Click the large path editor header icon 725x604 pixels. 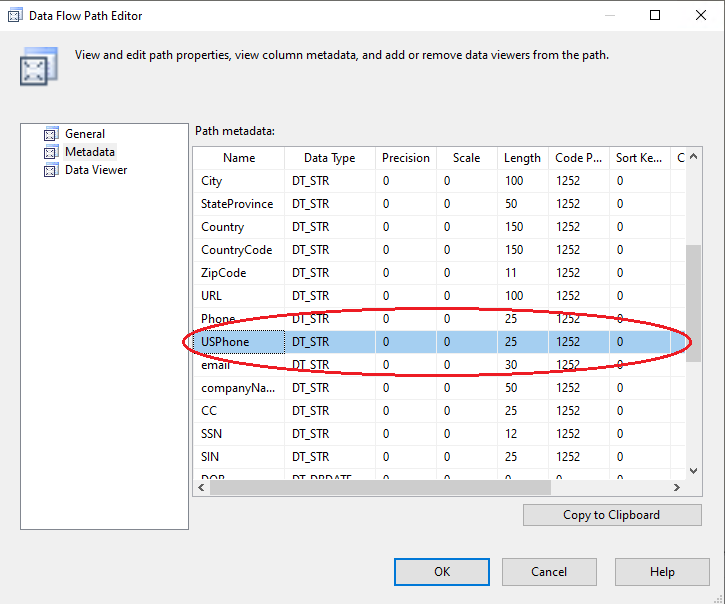click(34, 66)
